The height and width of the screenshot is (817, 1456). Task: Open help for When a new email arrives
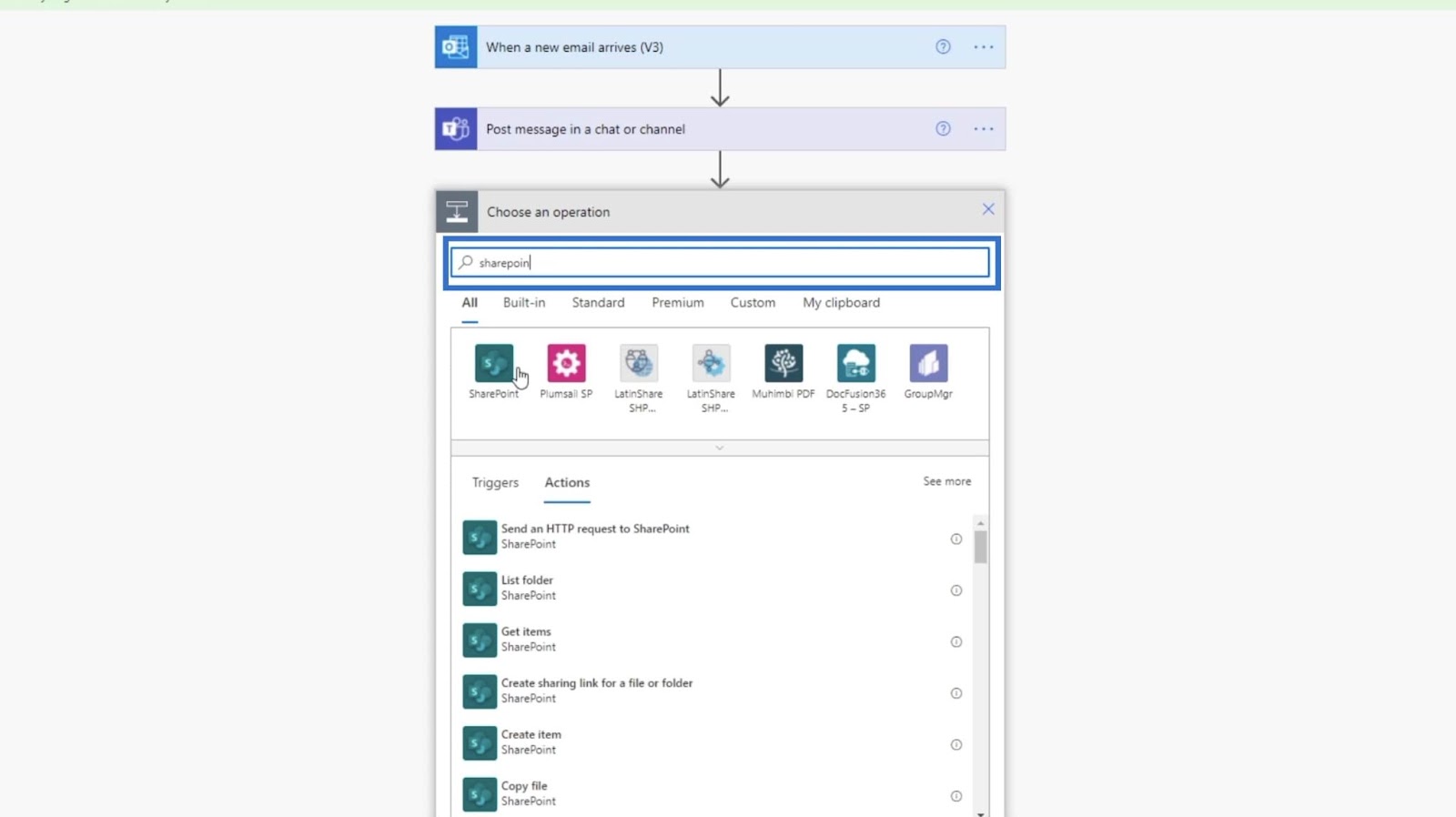coord(943,47)
